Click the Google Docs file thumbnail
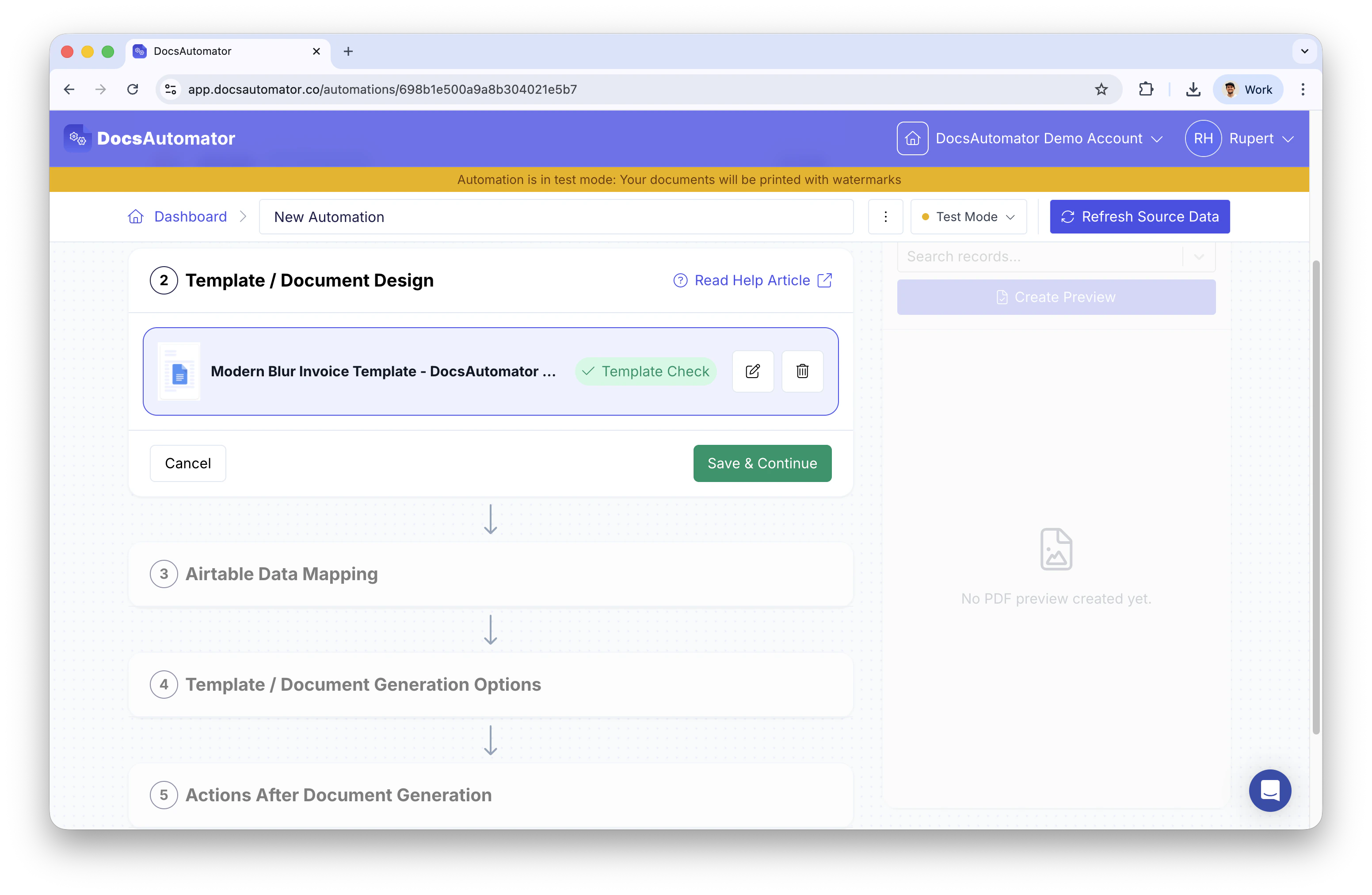The height and width of the screenshot is (895, 1372). pos(179,371)
